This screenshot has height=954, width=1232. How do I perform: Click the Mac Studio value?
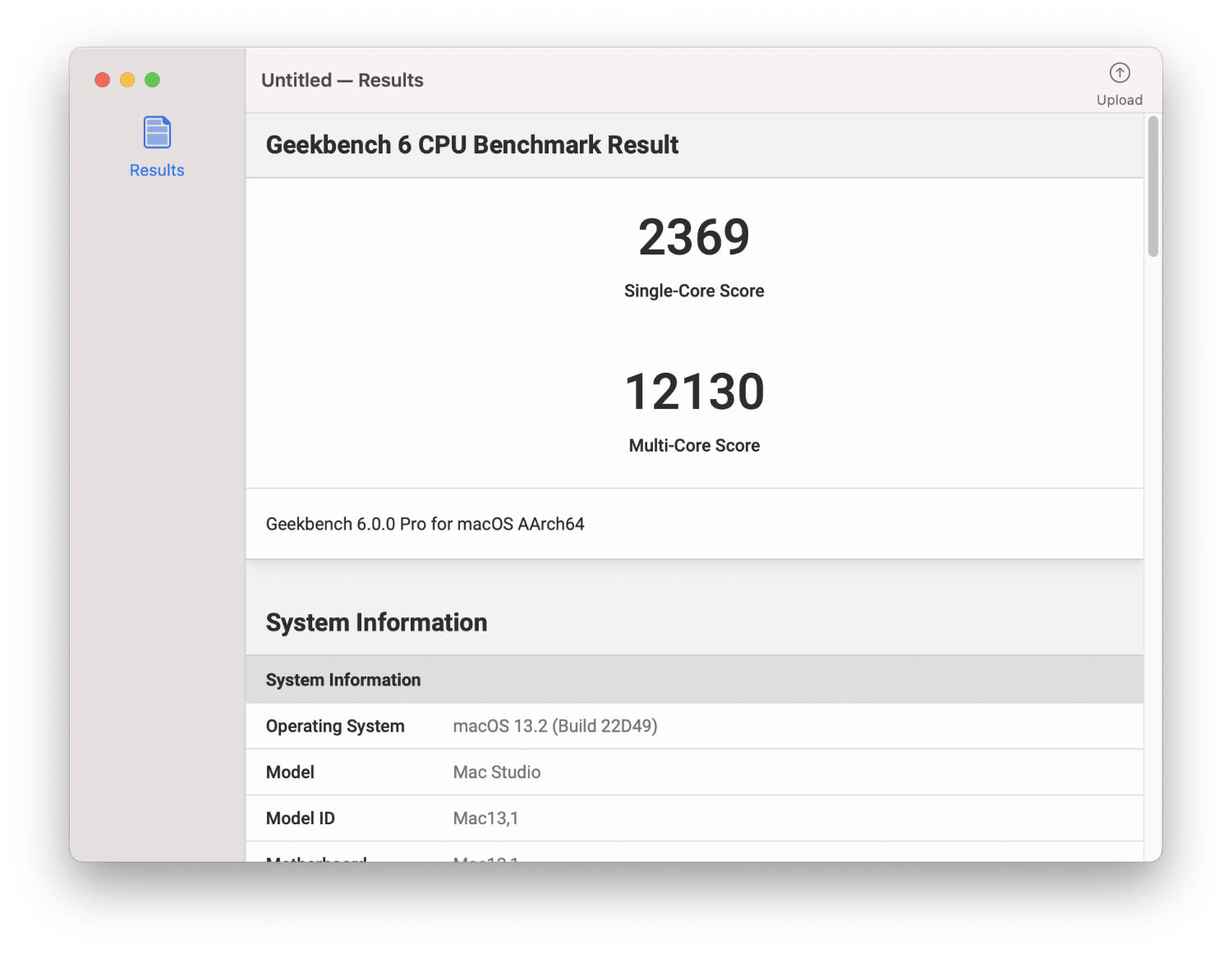pos(497,772)
